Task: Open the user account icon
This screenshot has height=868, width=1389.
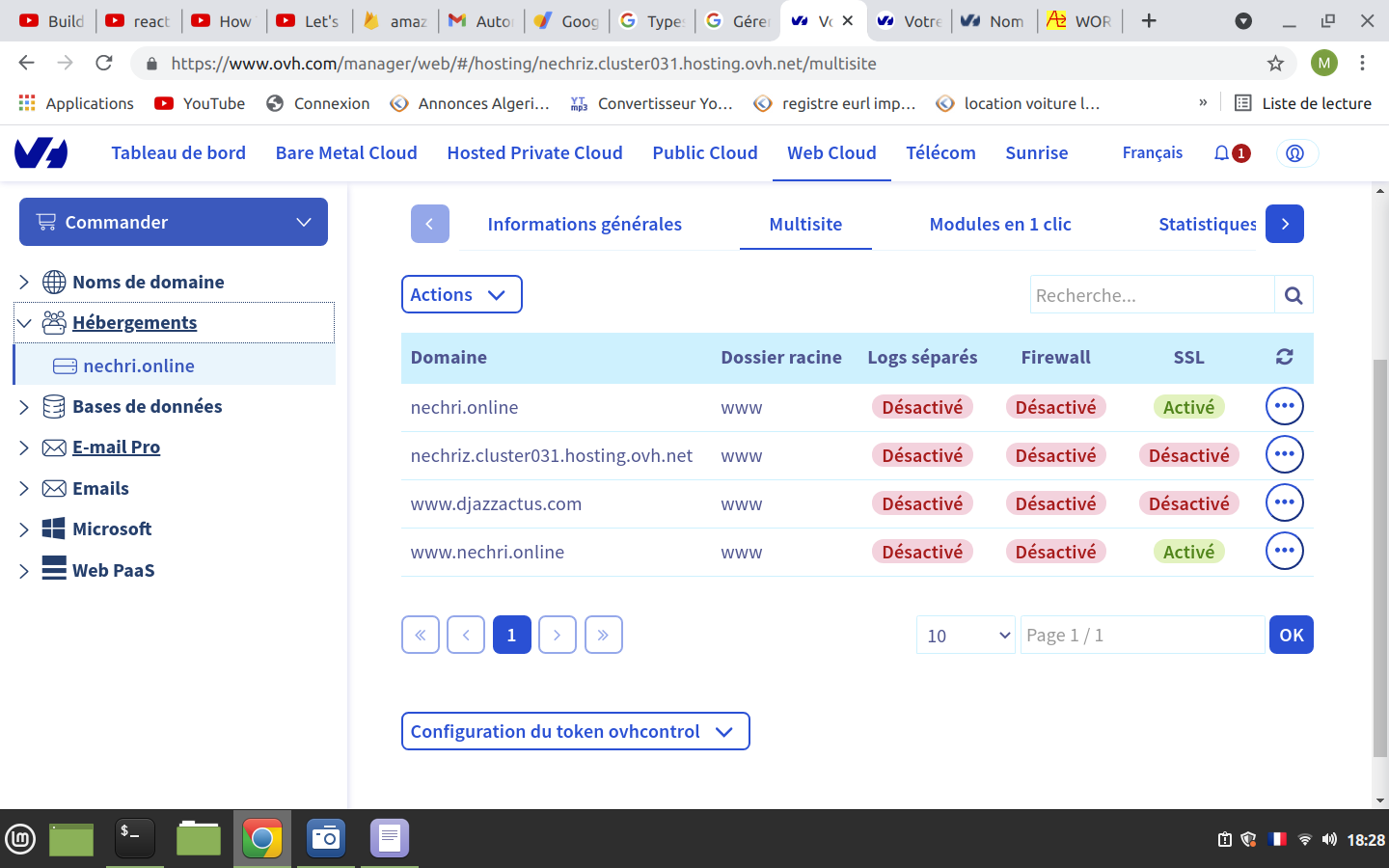Action: coord(1295,153)
